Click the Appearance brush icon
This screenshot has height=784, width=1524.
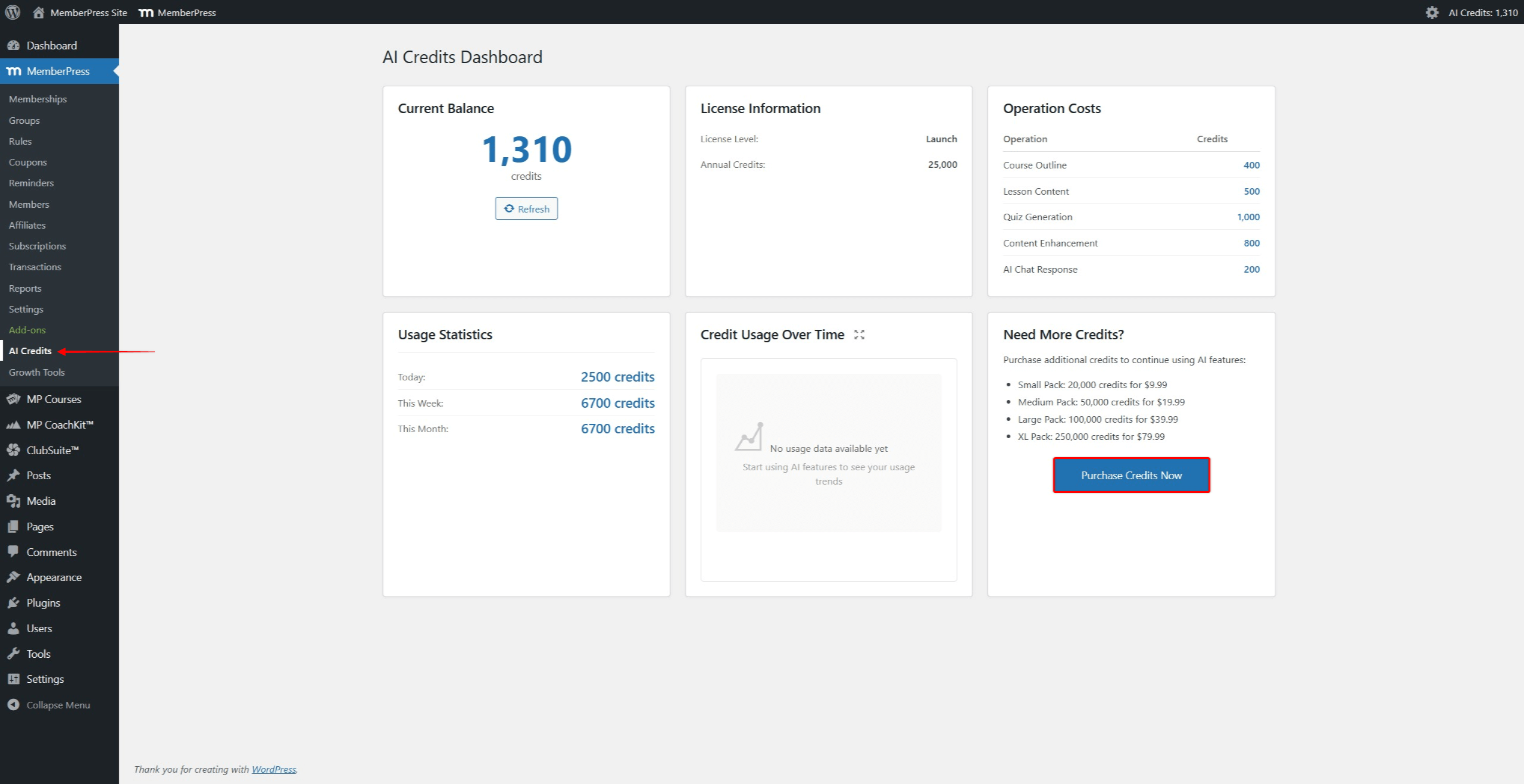point(14,577)
